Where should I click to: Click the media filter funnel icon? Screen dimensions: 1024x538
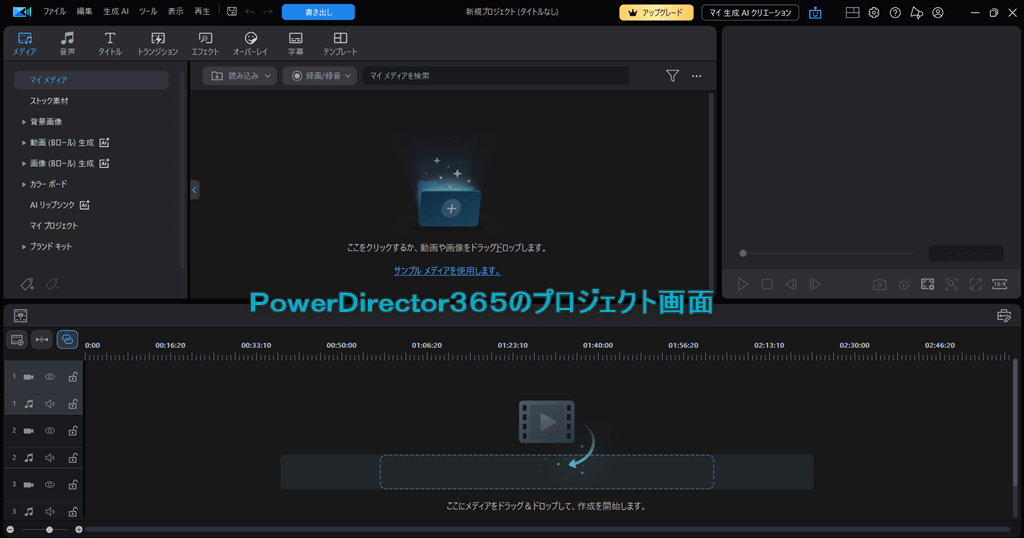672,76
